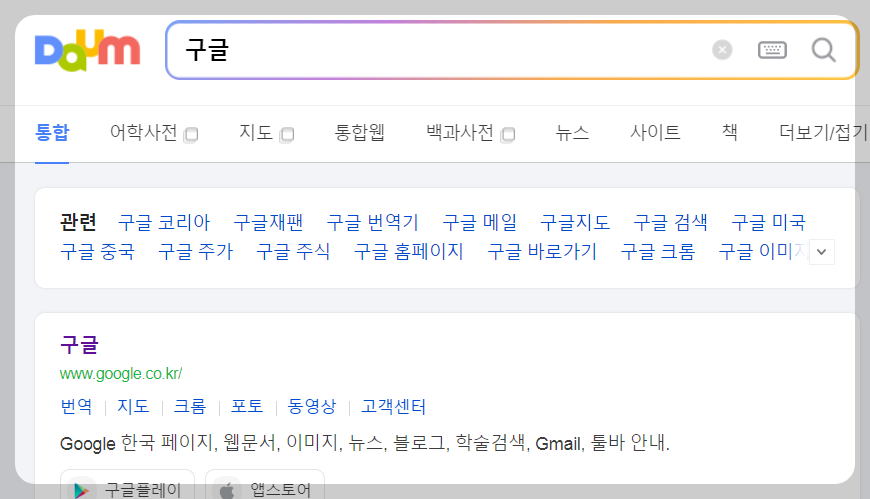This screenshot has height=499, width=870.
Task: Switch to the 어학사전 tab
Action: (x=143, y=133)
